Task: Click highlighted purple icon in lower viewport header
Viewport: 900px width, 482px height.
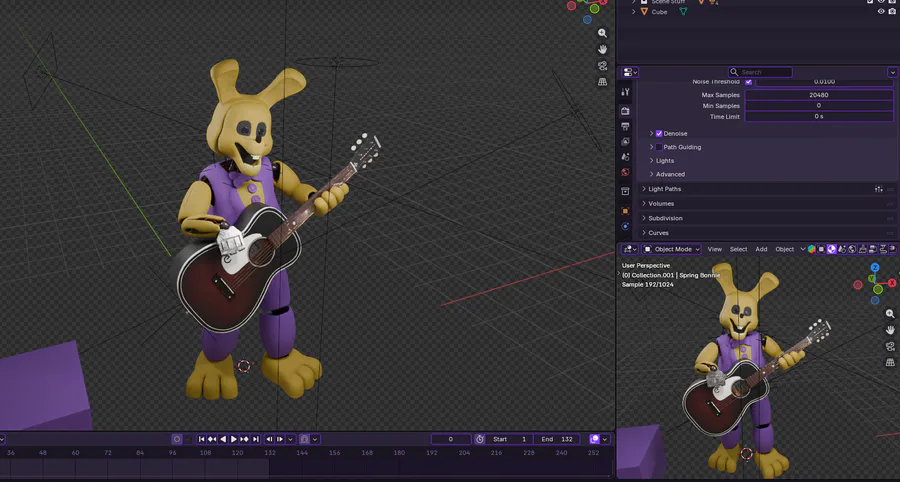Action: coord(832,249)
